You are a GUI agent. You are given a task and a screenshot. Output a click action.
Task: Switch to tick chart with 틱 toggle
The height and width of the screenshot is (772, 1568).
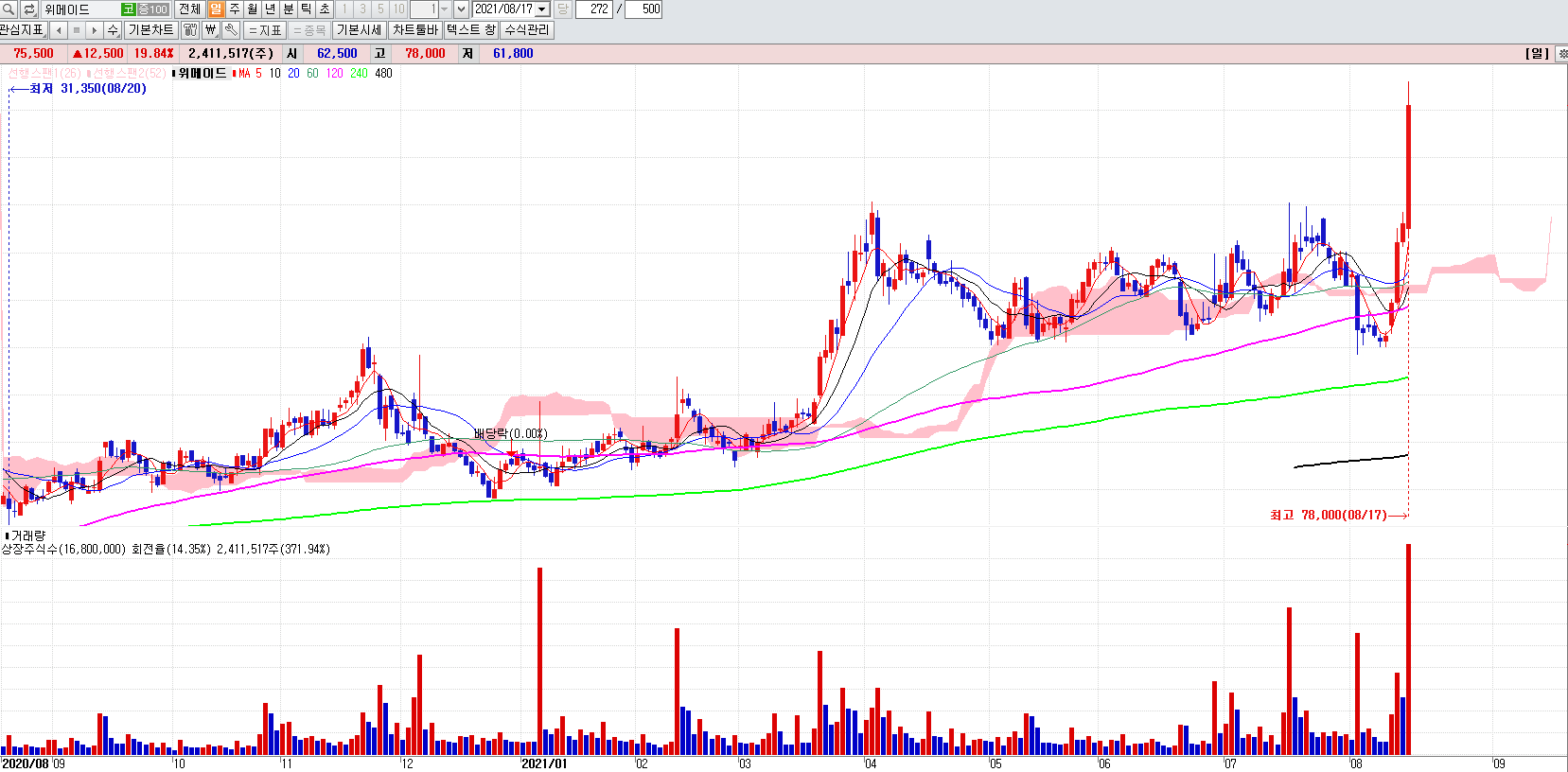(307, 9)
